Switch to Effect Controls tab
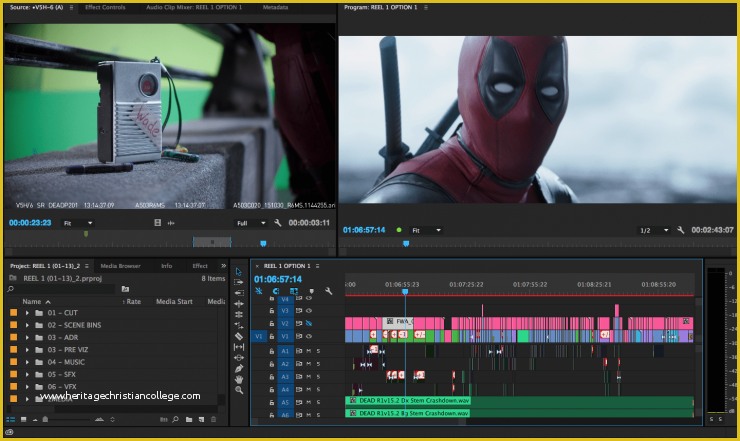The height and width of the screenshot is (441, 740). click(105, 7)
